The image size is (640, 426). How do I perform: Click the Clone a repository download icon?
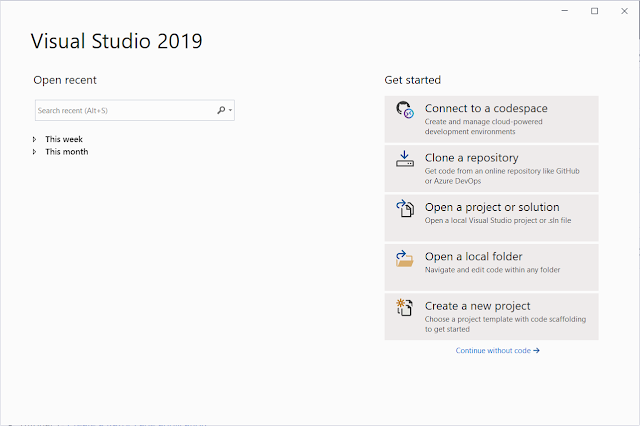[x=404, y=159]
